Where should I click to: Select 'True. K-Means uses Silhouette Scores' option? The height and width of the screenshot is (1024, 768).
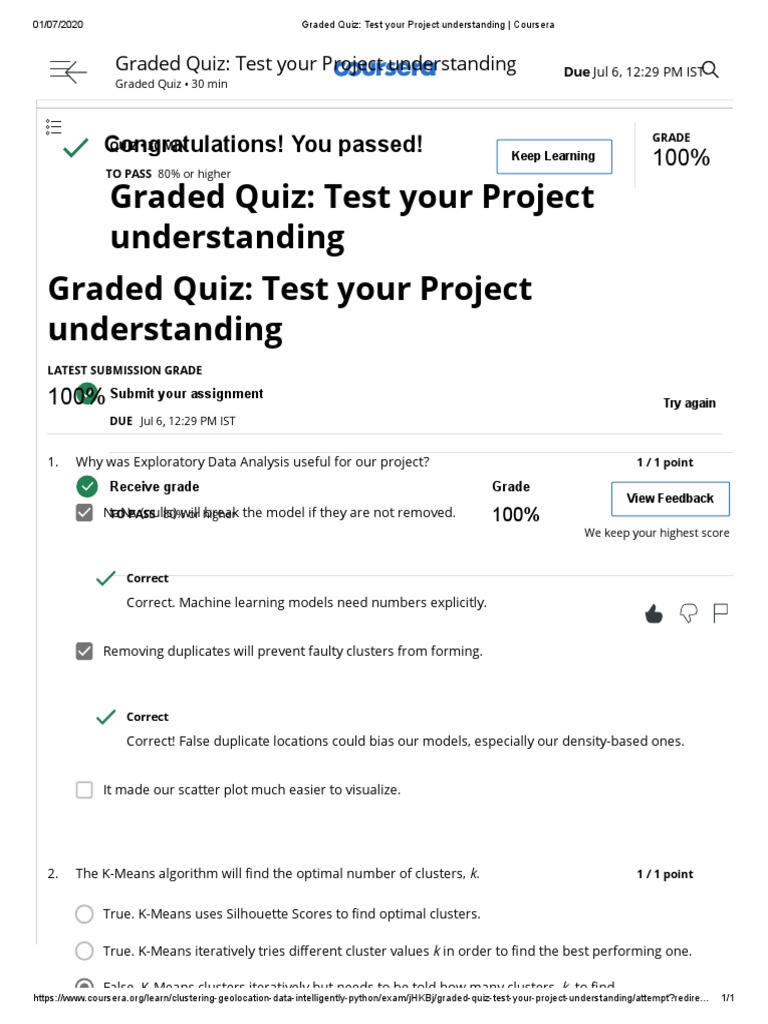coord(84,914)
